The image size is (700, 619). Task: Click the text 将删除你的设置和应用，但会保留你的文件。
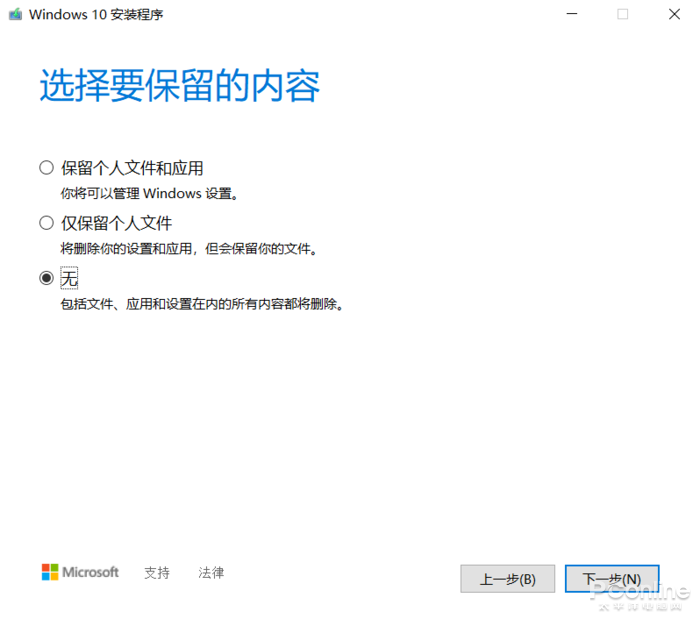tap(189, 249)
